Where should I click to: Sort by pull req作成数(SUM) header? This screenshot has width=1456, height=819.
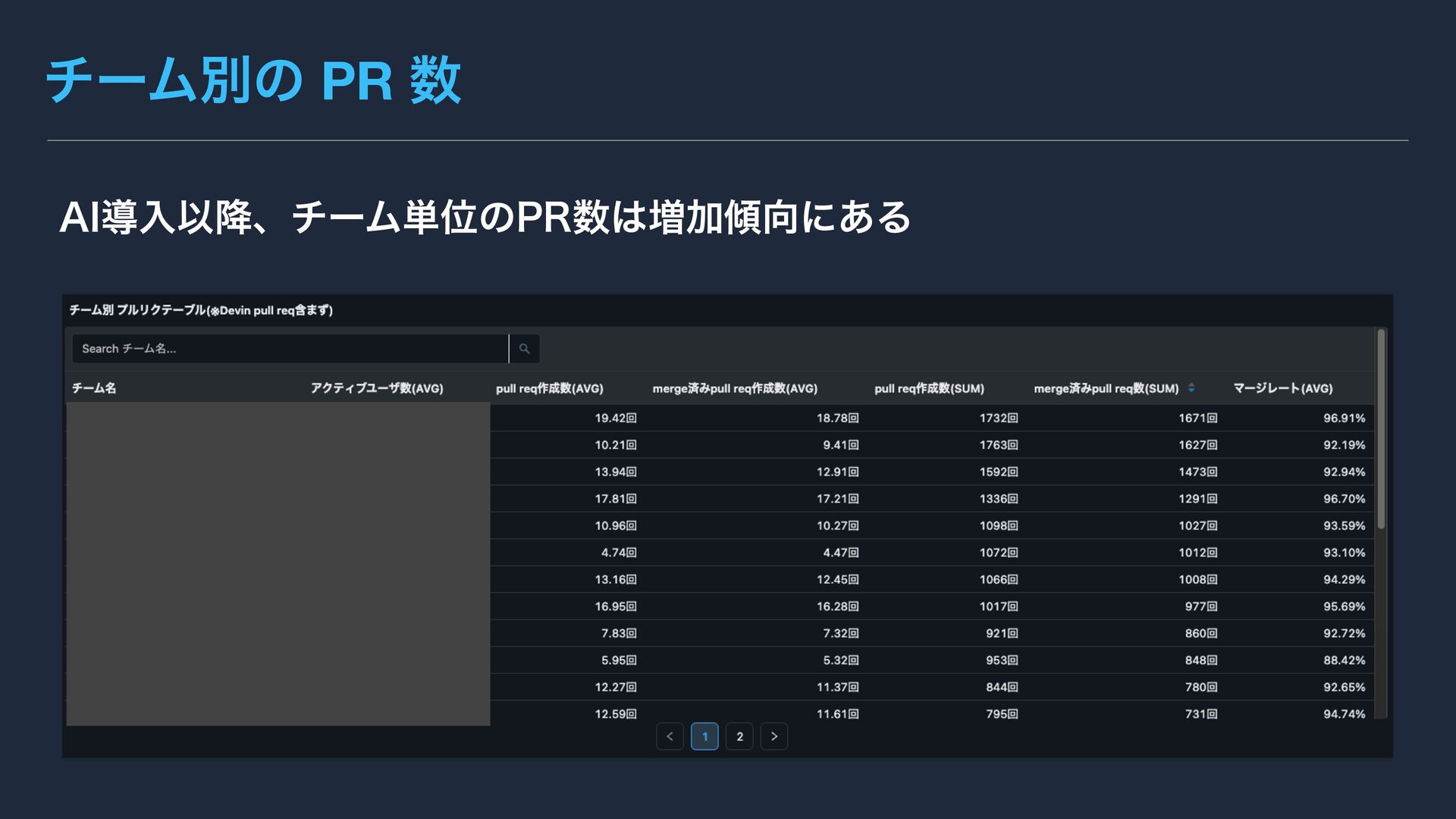pyautogui.click(x=929, y=388)
